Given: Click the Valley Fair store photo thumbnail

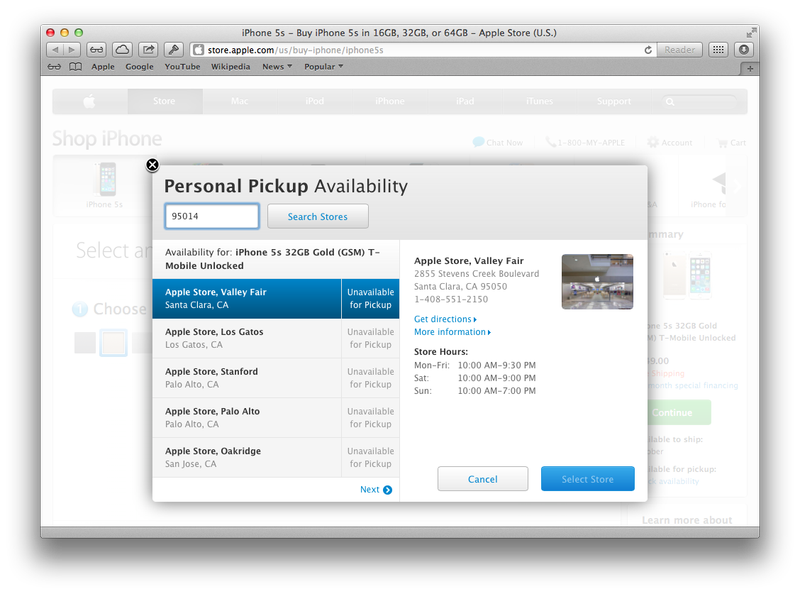Looking at the screenshot, I should 597,282.
